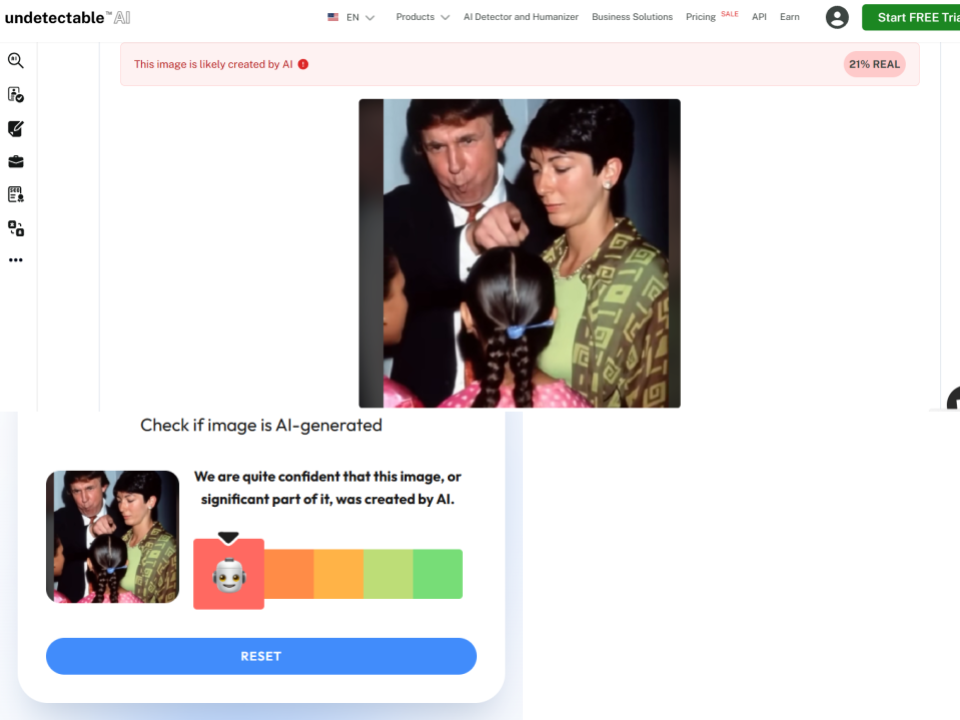
Task: Click the red alert icon beside AI warning
Action: pos(303,64)
